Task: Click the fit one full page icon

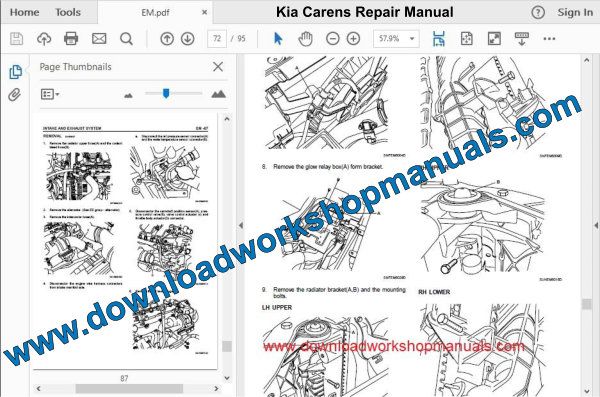Action: pos(466,39)
